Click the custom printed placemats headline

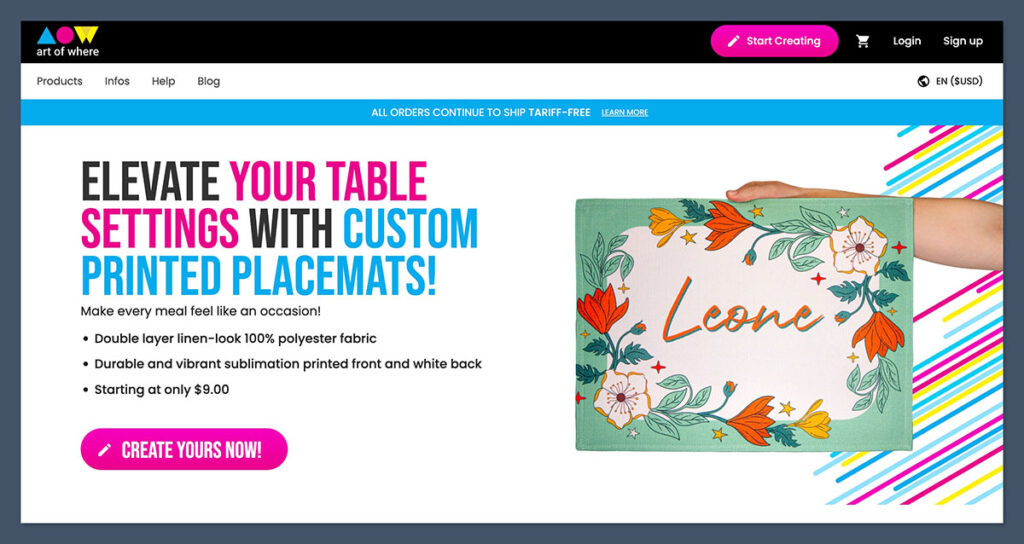tap(279, 229)
